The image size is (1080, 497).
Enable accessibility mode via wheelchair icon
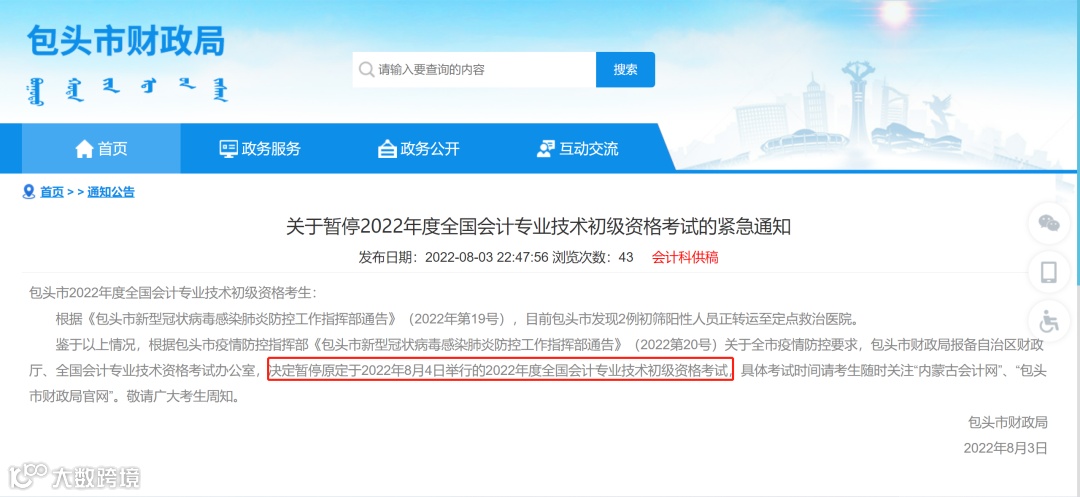[1049, 321]
